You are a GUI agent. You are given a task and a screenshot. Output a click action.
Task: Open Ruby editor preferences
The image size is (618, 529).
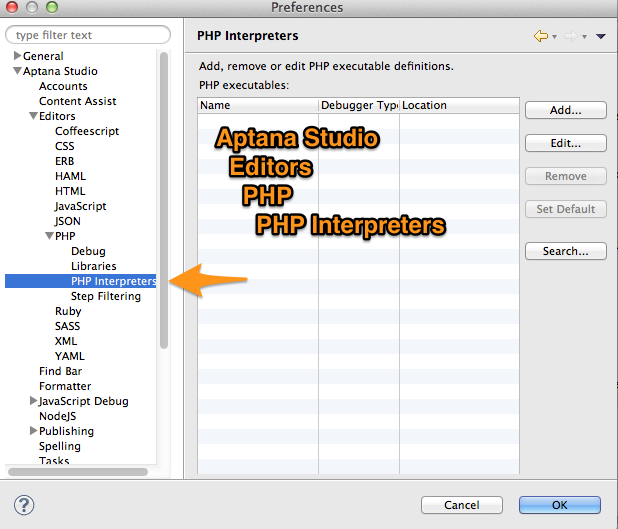[x=68, y=311]
